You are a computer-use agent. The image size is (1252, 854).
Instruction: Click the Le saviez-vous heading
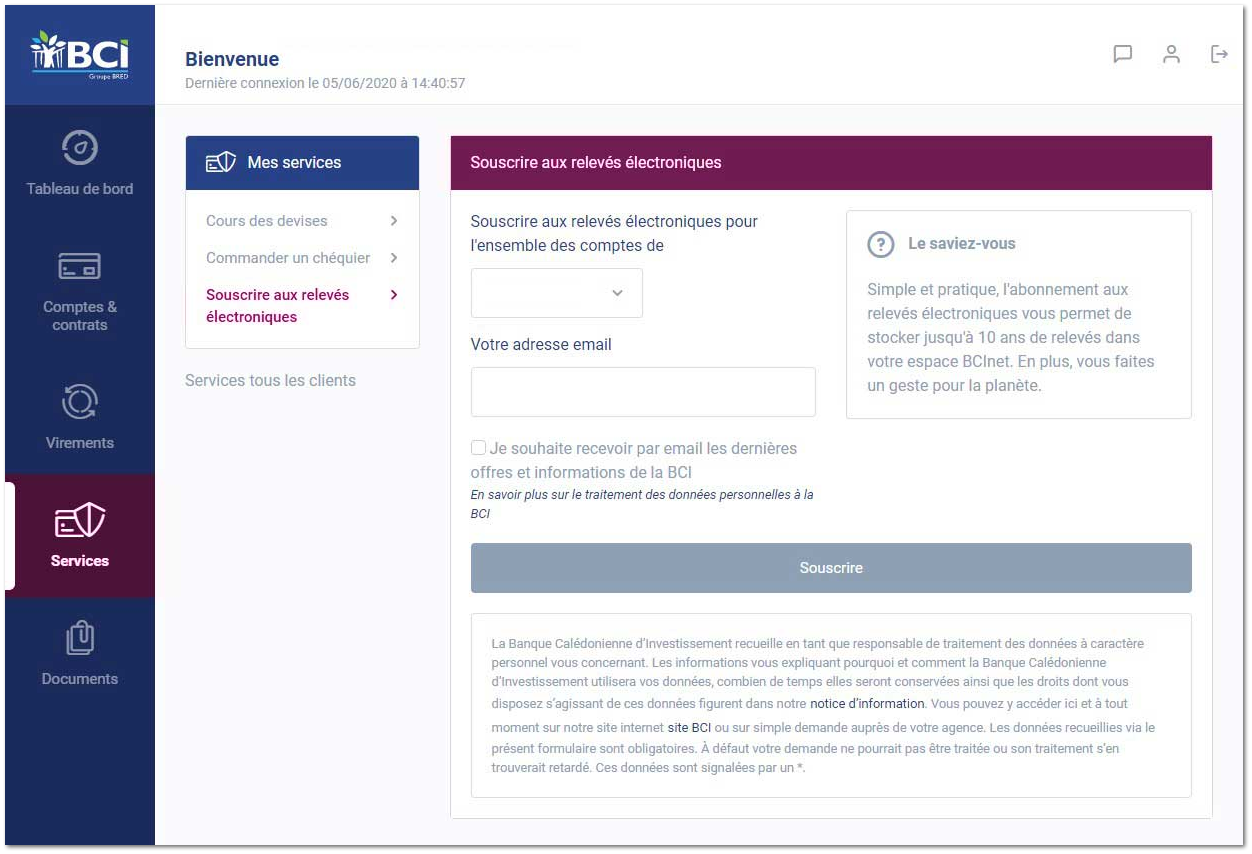click(961, 244)
